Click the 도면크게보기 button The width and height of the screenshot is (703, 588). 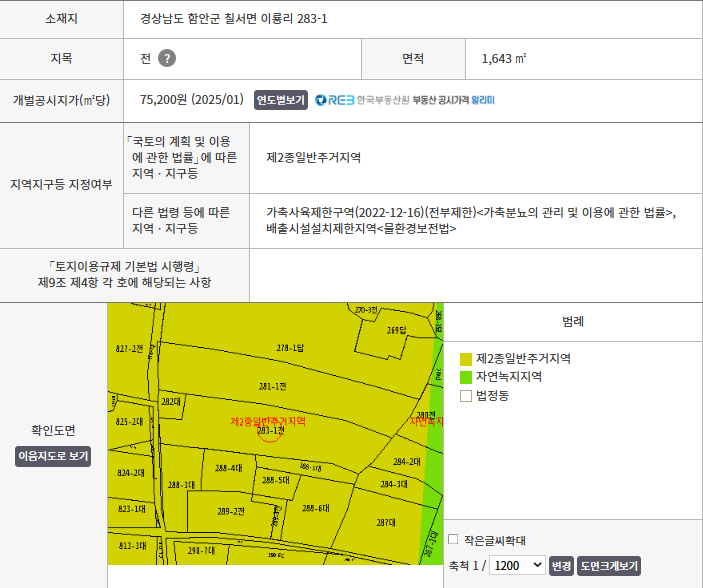point(608,566)
